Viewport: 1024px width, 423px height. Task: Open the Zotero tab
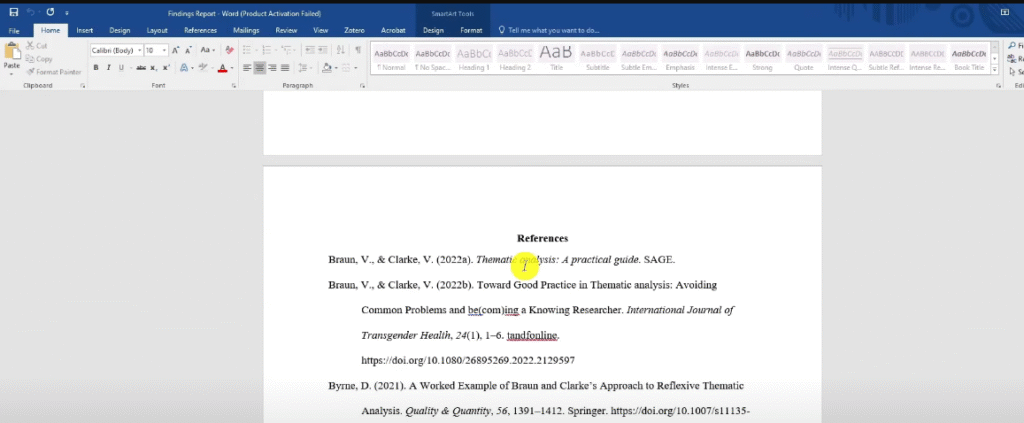354,30
